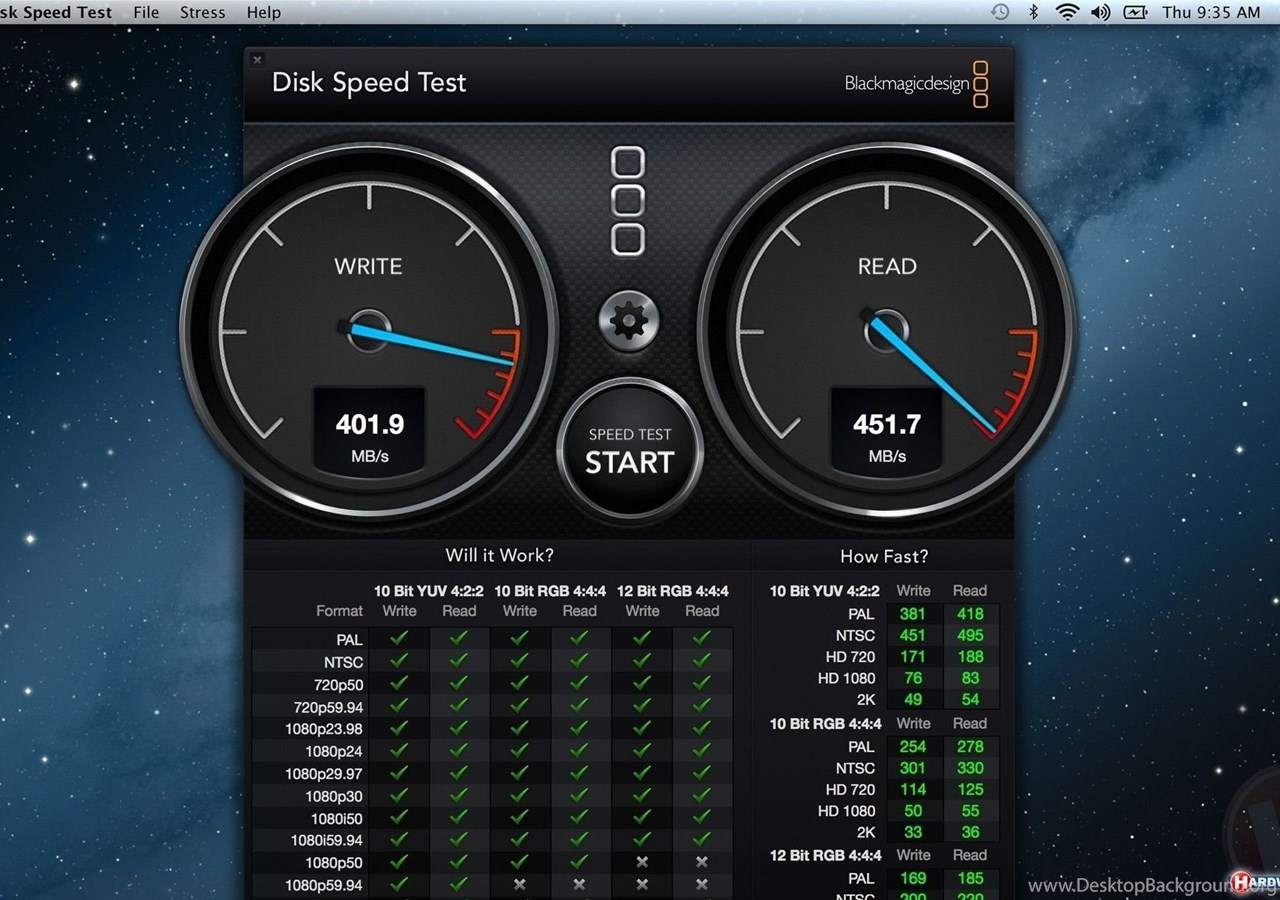The image size is (1280, 900).
Task: Click the "How Fast?" heading
Action: (884, 556)
